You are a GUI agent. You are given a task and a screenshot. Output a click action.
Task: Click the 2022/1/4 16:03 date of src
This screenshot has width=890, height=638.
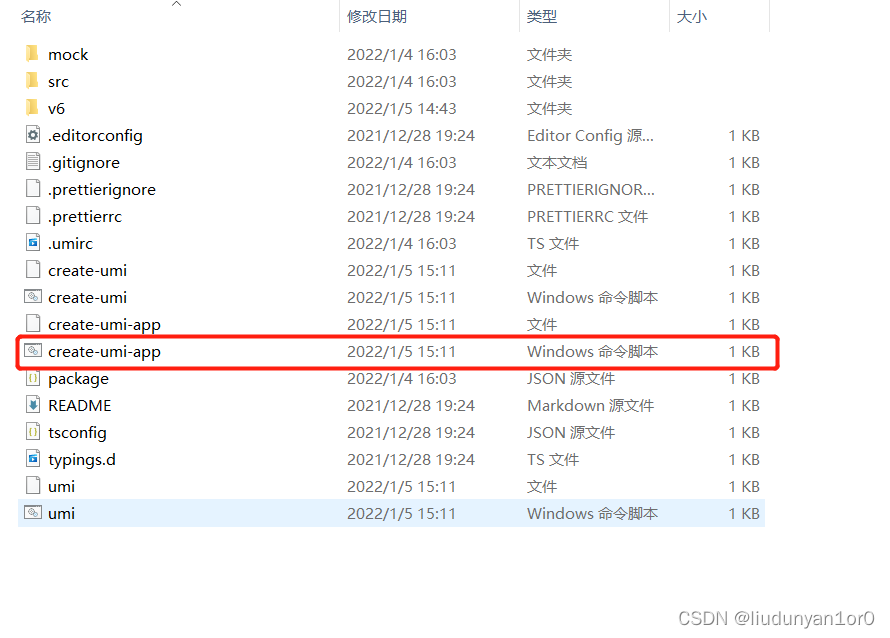coord(402,82)
